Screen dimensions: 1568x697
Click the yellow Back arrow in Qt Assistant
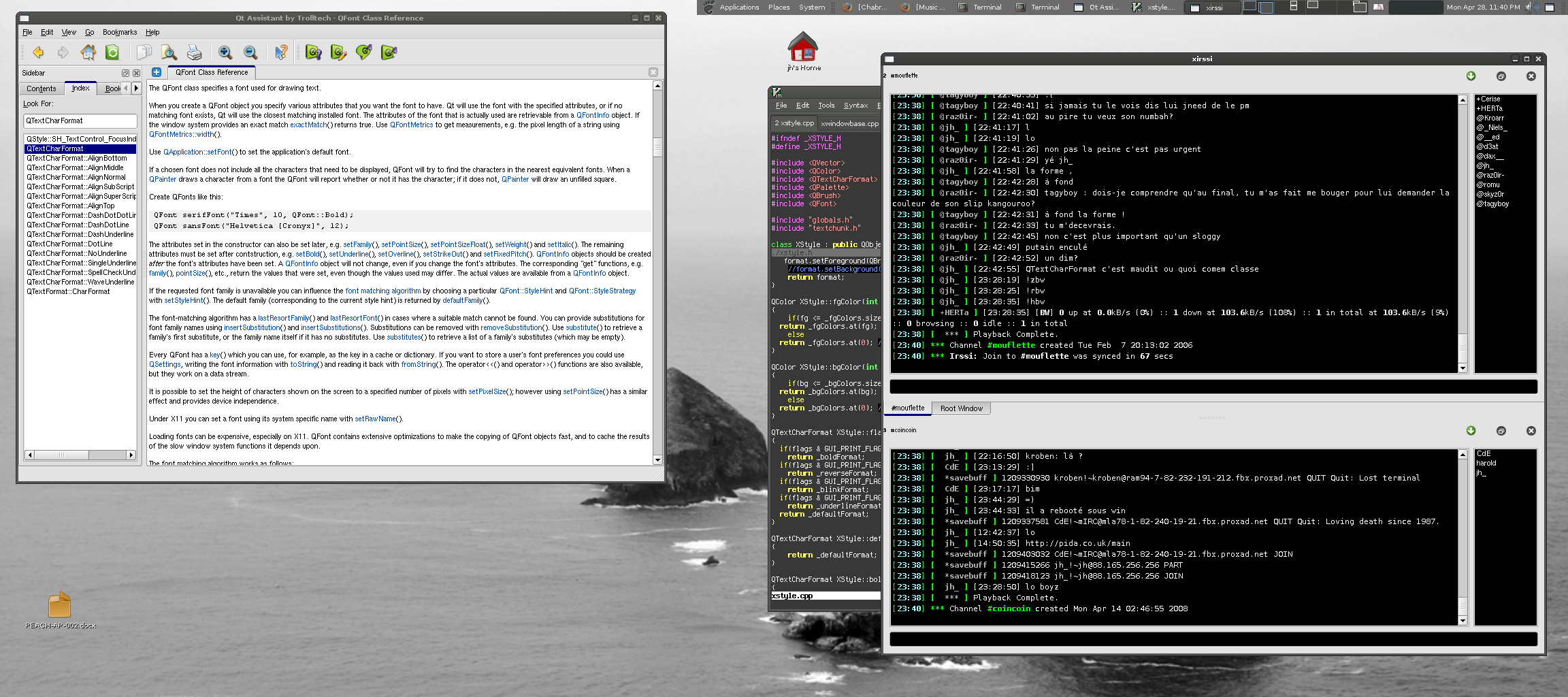(x=38, y=52)
